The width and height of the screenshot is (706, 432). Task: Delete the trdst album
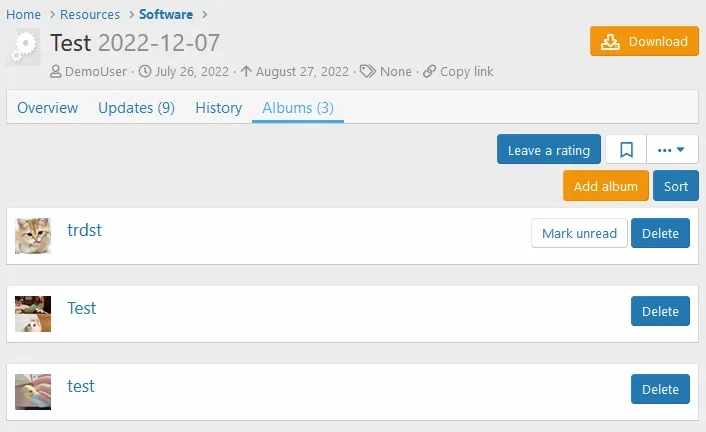[660, 233]
